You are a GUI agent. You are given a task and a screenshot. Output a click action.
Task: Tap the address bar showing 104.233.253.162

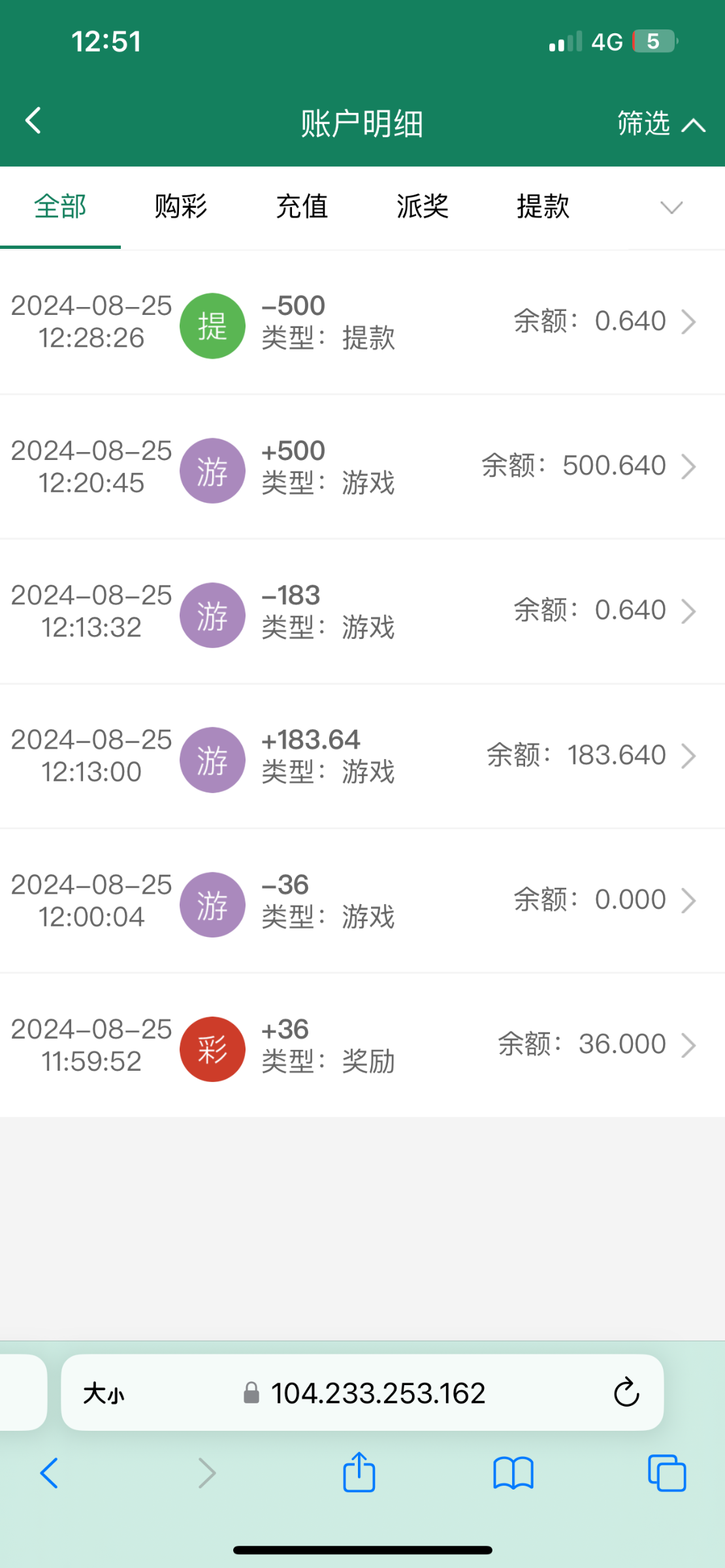click(x=378, y=1393)
